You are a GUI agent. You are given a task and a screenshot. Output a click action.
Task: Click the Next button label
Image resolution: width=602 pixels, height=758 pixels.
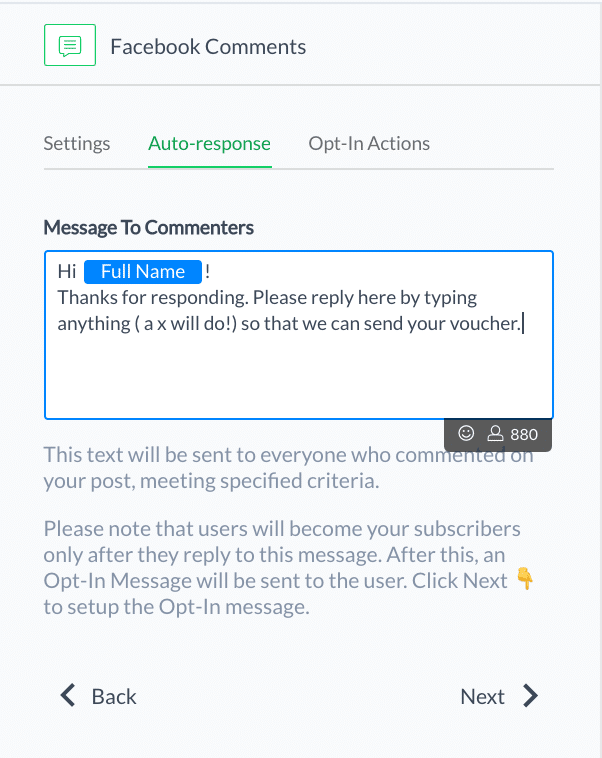pos(483,697)
